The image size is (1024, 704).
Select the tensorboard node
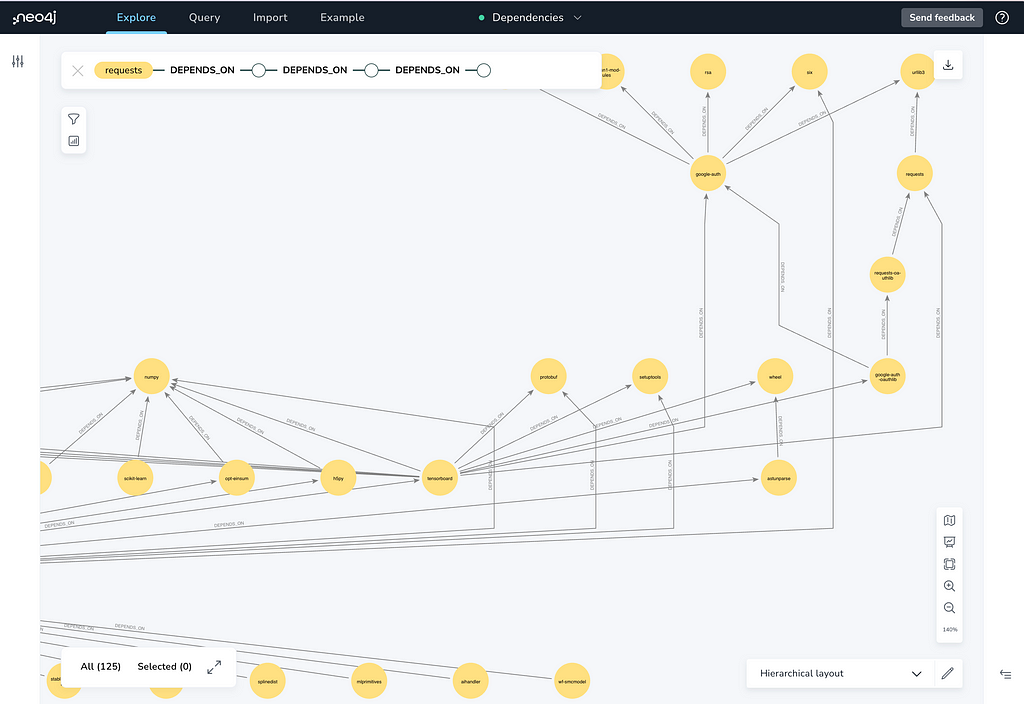(x=440, y=478)
